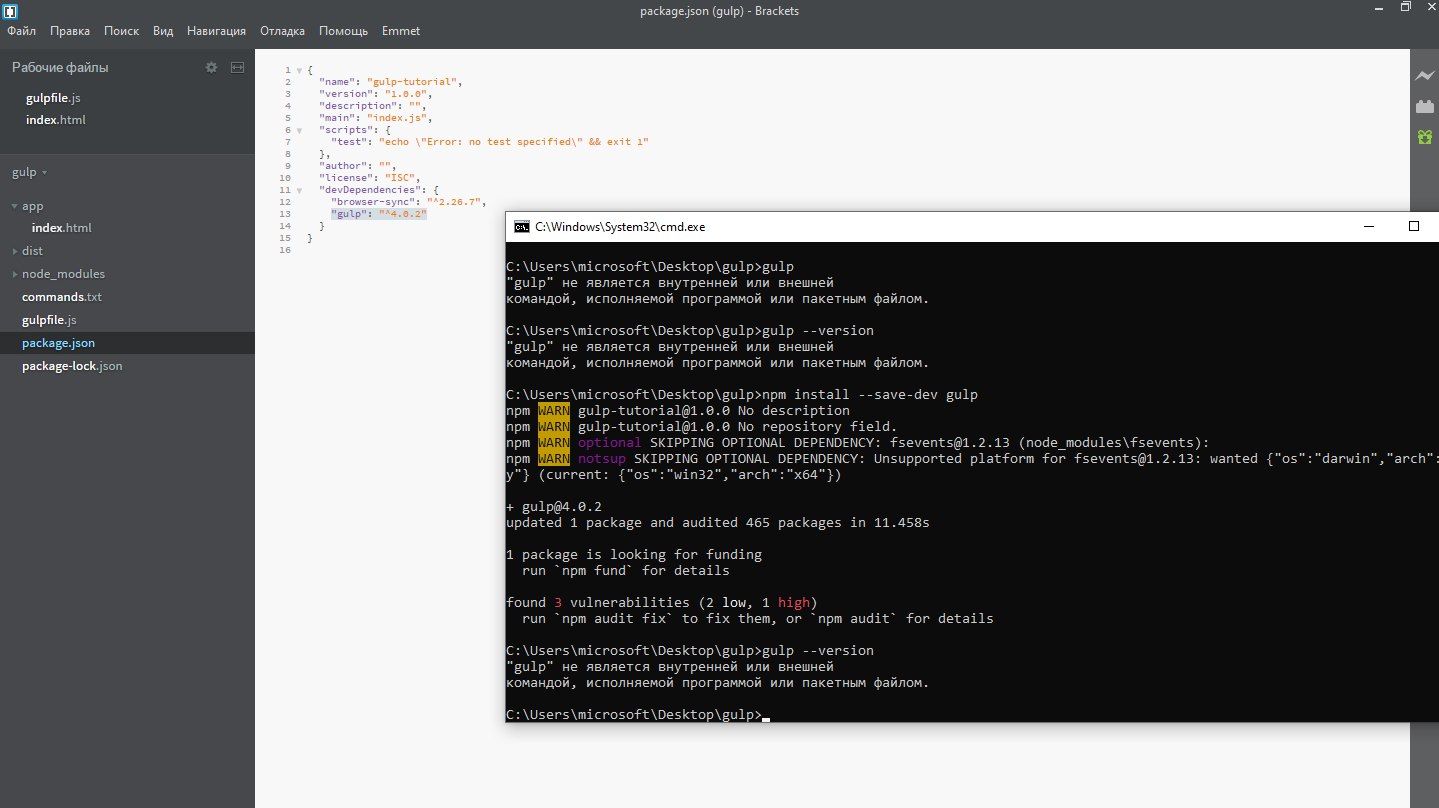Image resolution: width=1439 pixels, height=808 pixels.
Task: Fold the code block at line 1
Action: (299, 70)
